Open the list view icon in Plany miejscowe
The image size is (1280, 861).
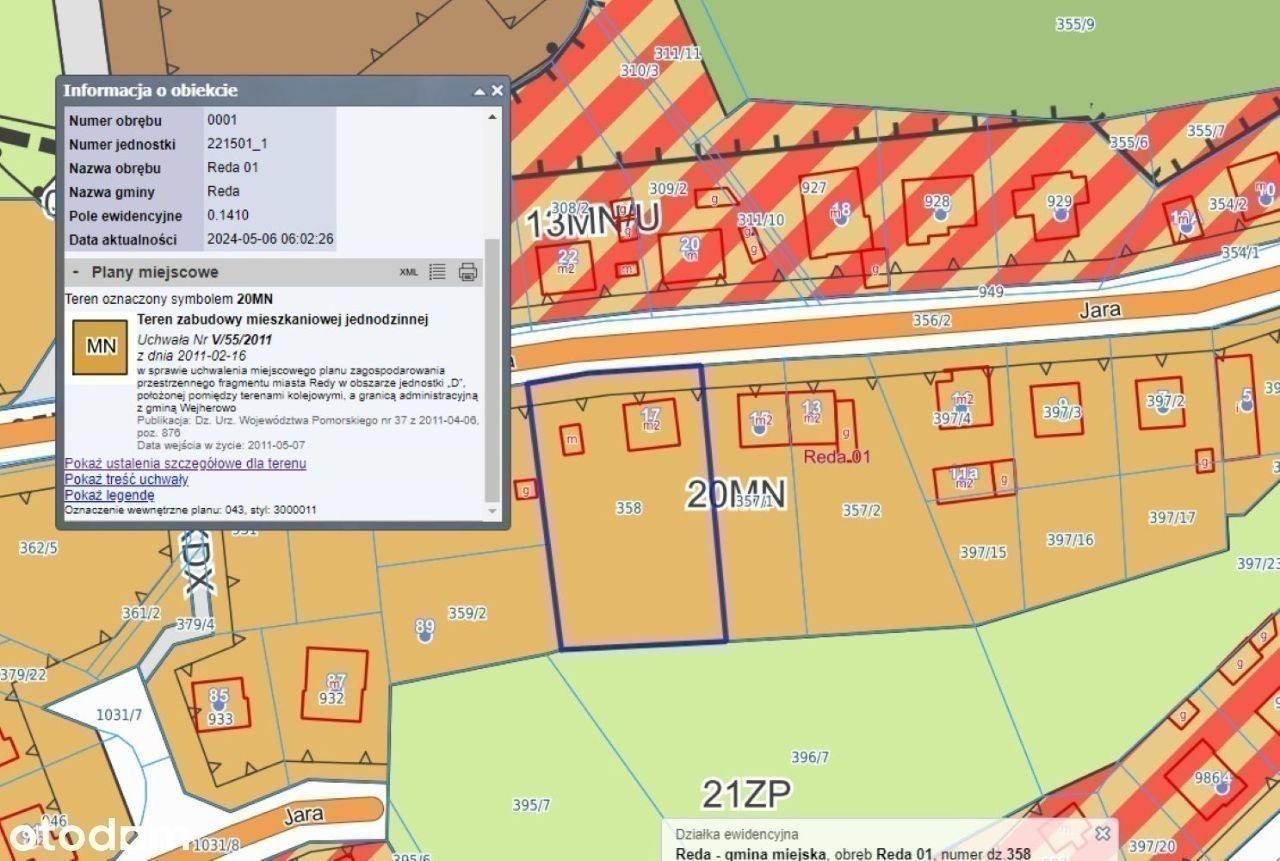coord(437,272)
